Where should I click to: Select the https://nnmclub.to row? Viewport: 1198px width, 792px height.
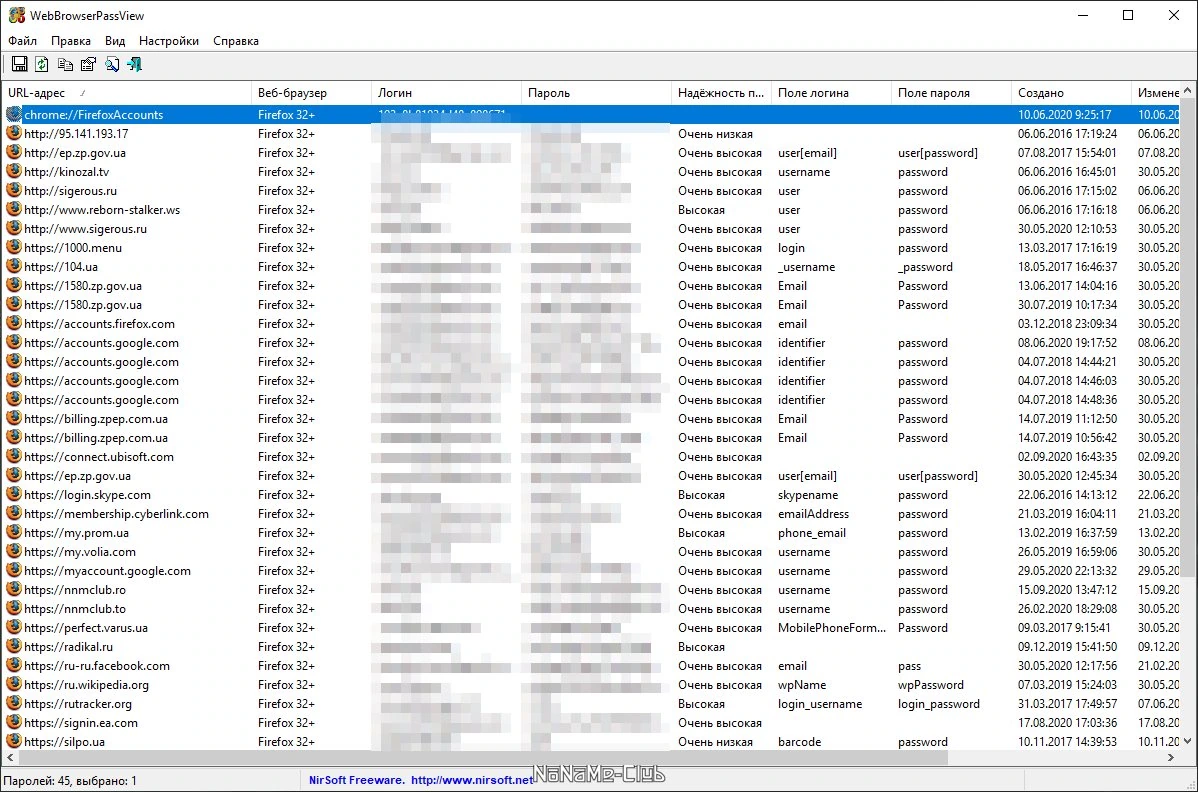[591, 609]
